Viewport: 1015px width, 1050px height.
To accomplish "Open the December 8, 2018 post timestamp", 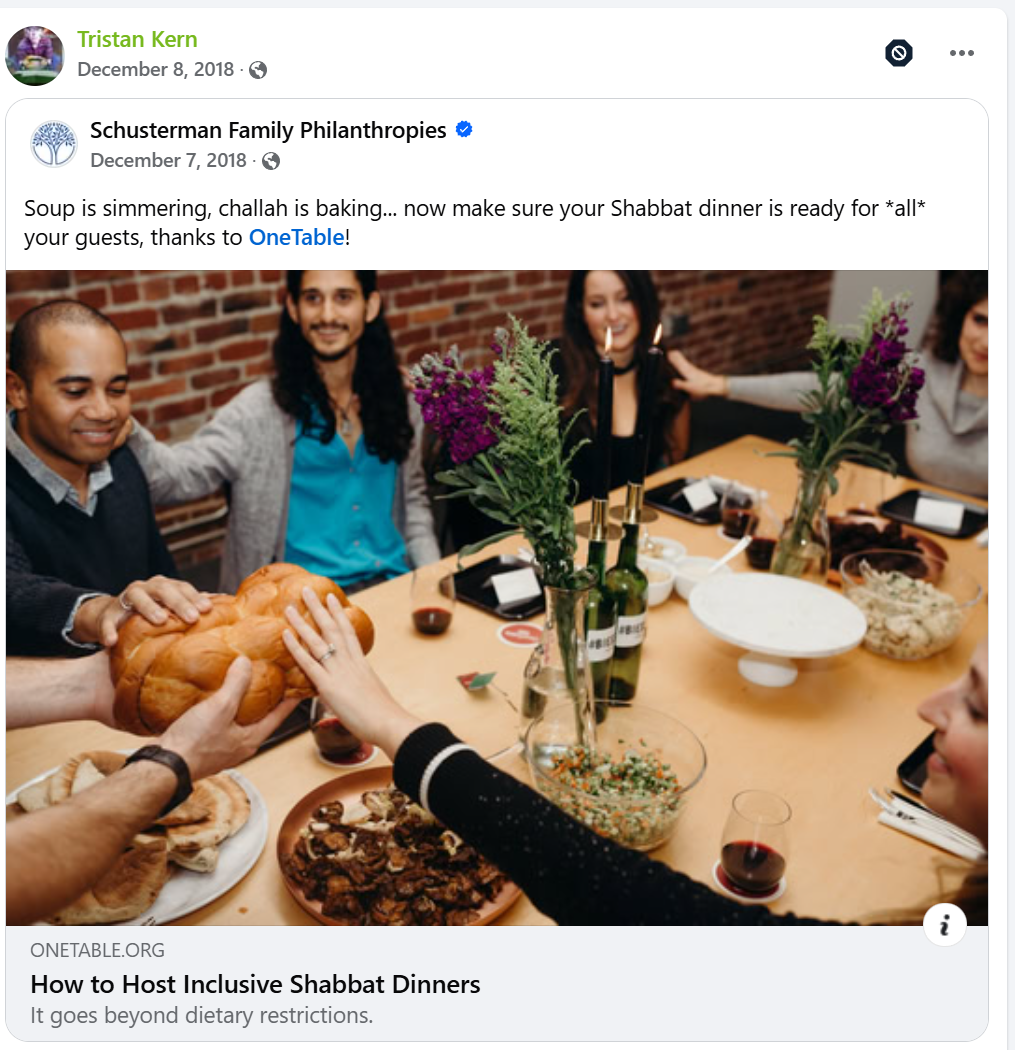I will (155, 70).
